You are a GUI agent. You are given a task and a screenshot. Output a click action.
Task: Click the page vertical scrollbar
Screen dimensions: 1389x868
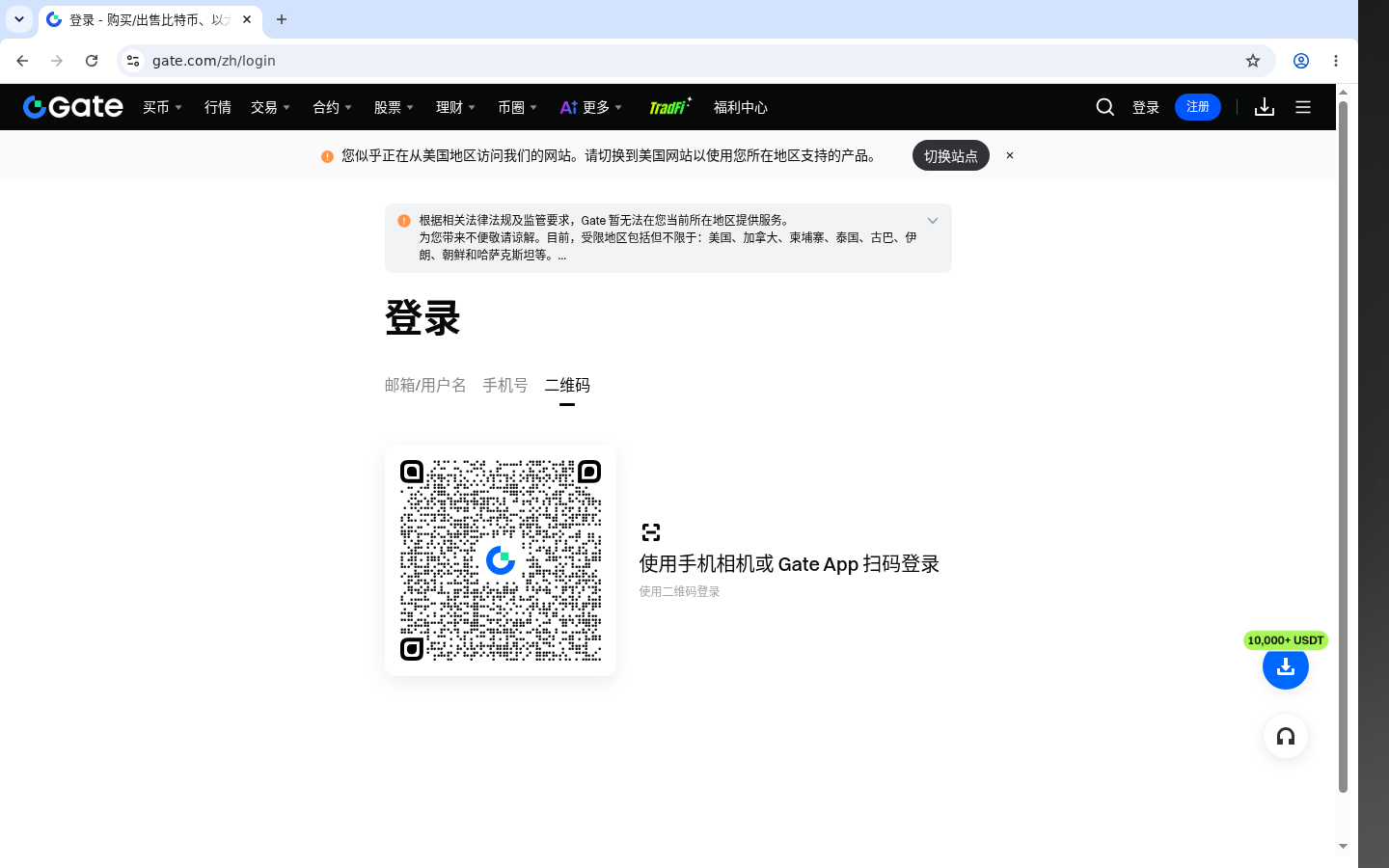tap(1343, 447)
